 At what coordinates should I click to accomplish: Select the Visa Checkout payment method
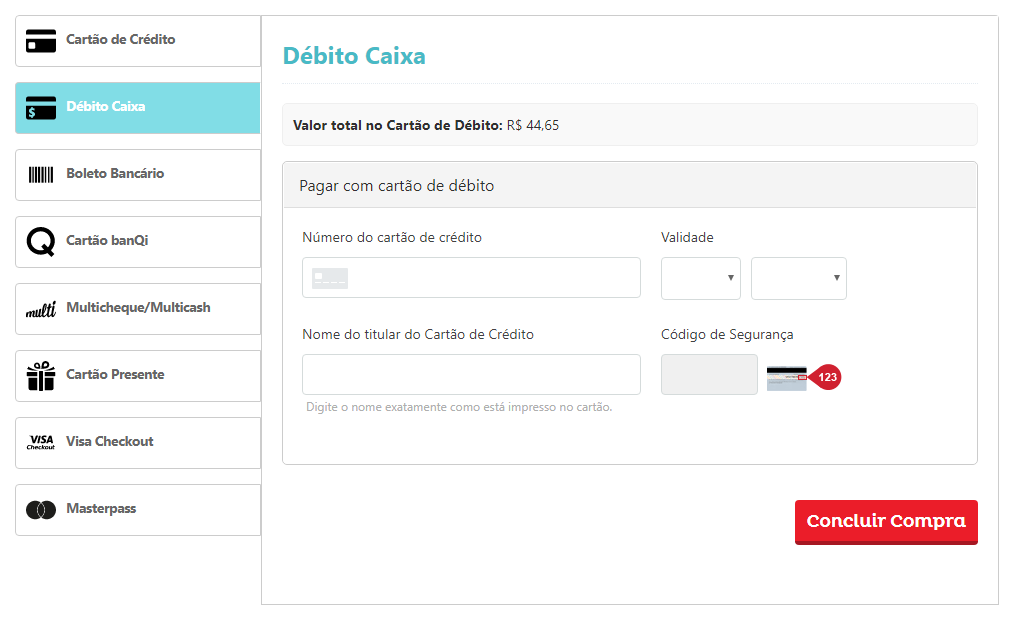click(137, 442)
